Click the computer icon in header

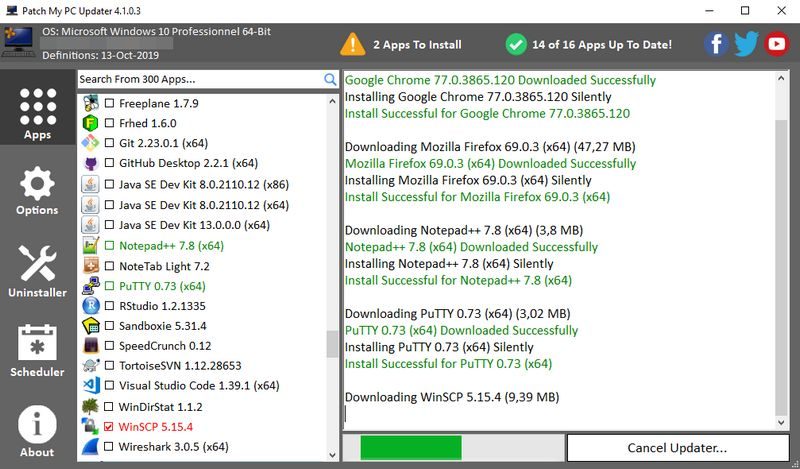pyautogui.click(x=18, y=41)
